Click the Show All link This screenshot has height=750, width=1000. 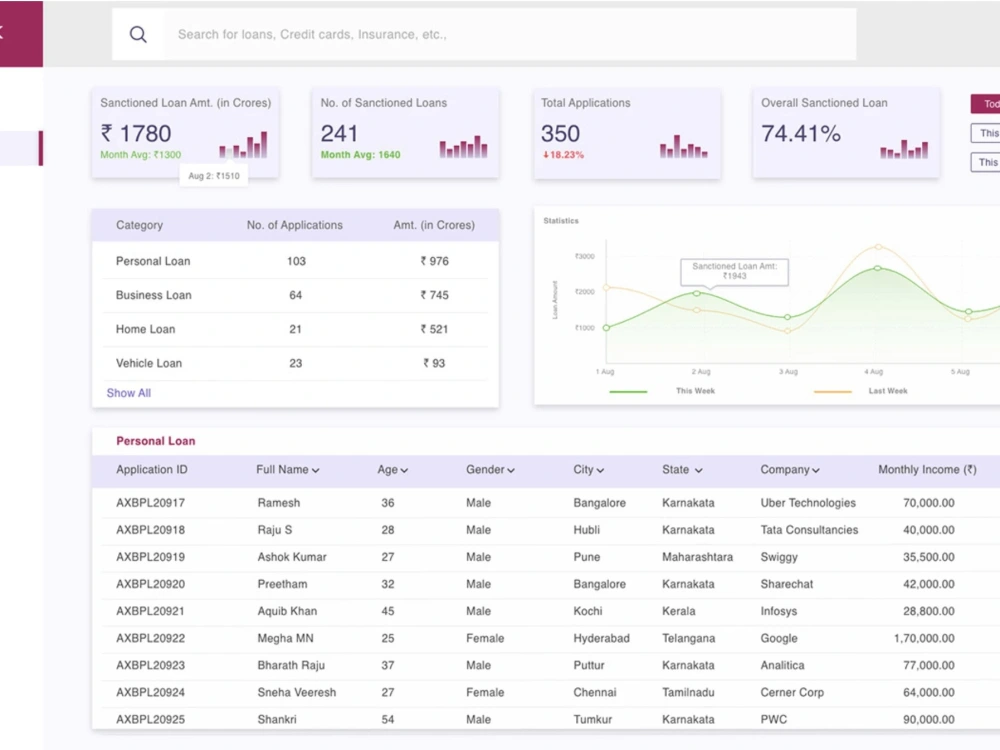point(128,393)
